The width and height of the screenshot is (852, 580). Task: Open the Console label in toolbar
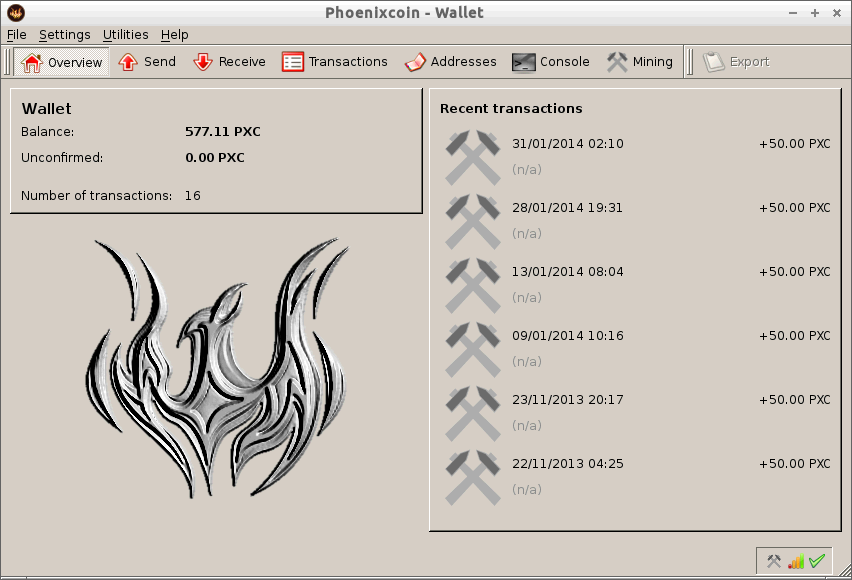[565, 61]
